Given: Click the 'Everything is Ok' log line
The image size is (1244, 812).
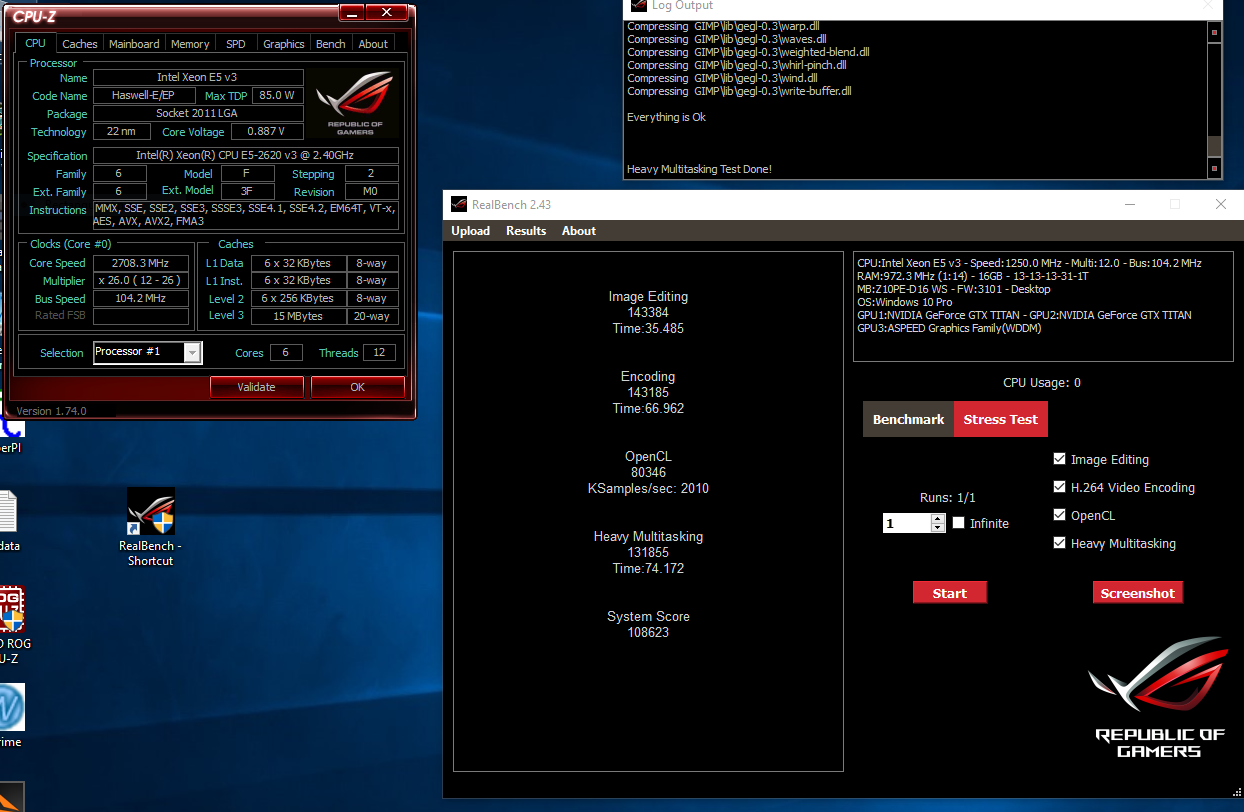Looking at the screenshot, I should click(666, 117).
